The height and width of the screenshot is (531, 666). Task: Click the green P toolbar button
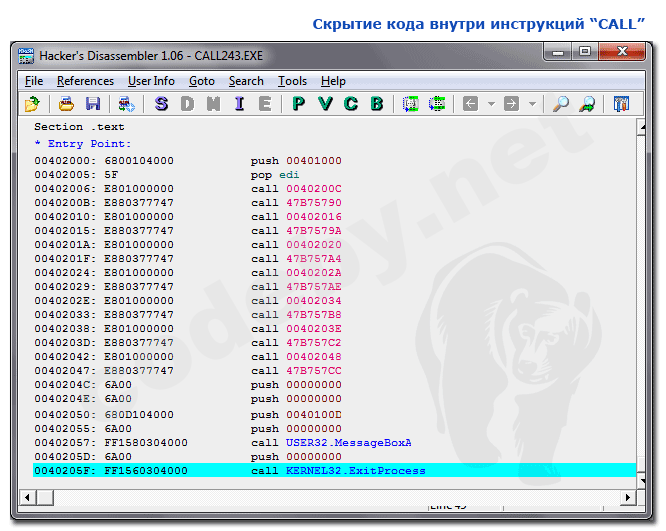pyautogui.click(x=299, y=104)
